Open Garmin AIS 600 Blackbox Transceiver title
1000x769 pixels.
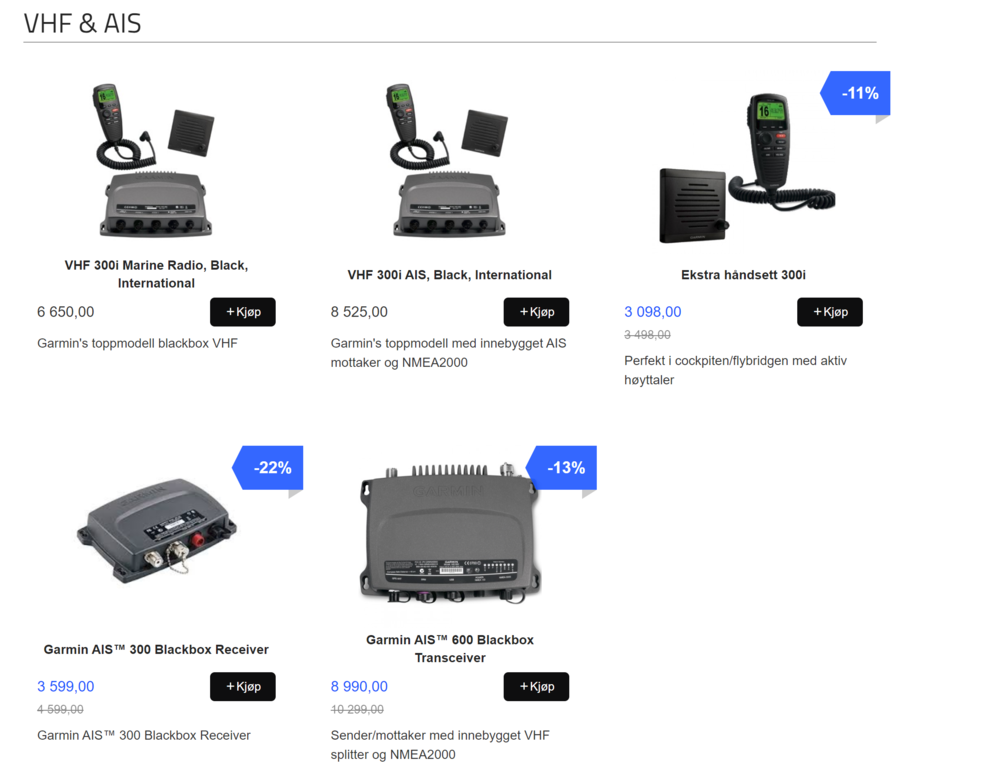point(450,648)
